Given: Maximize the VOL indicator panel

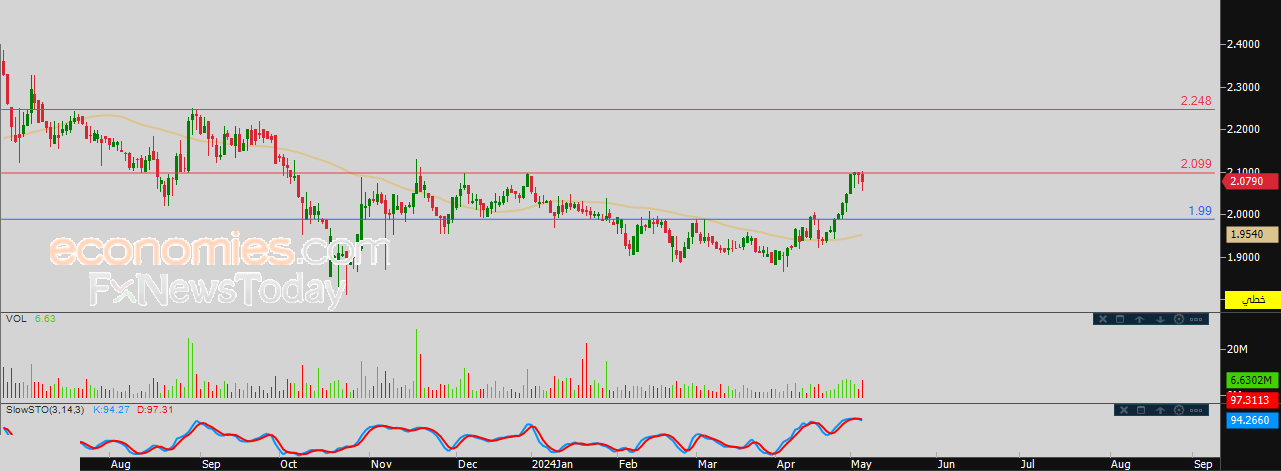Looking at the screenshot, I should click(1120, 319).
